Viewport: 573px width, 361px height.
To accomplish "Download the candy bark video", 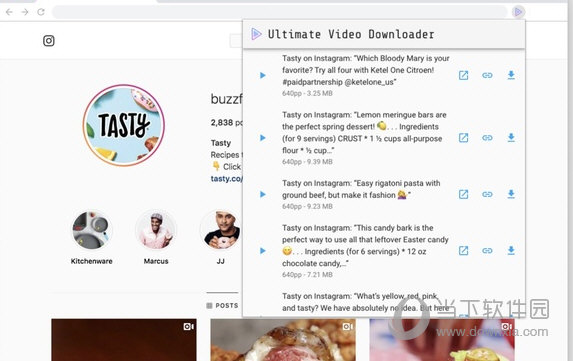I will [511, 251].
